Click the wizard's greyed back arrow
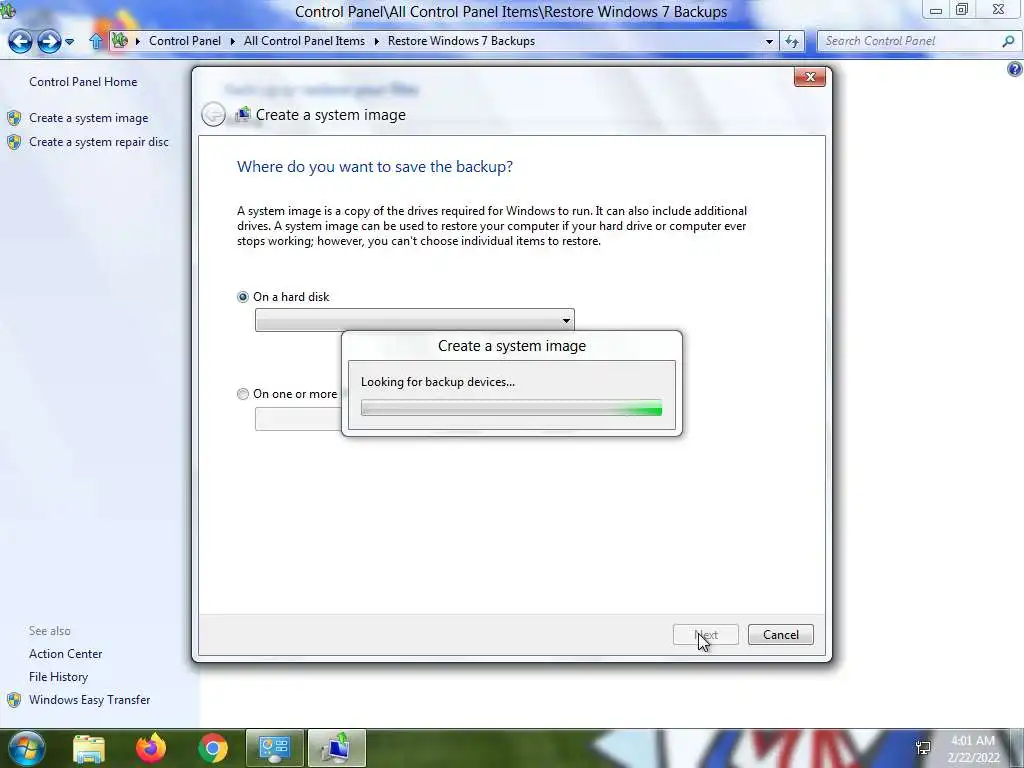This screenshot has height=768, width=1024. coord(214,114)
